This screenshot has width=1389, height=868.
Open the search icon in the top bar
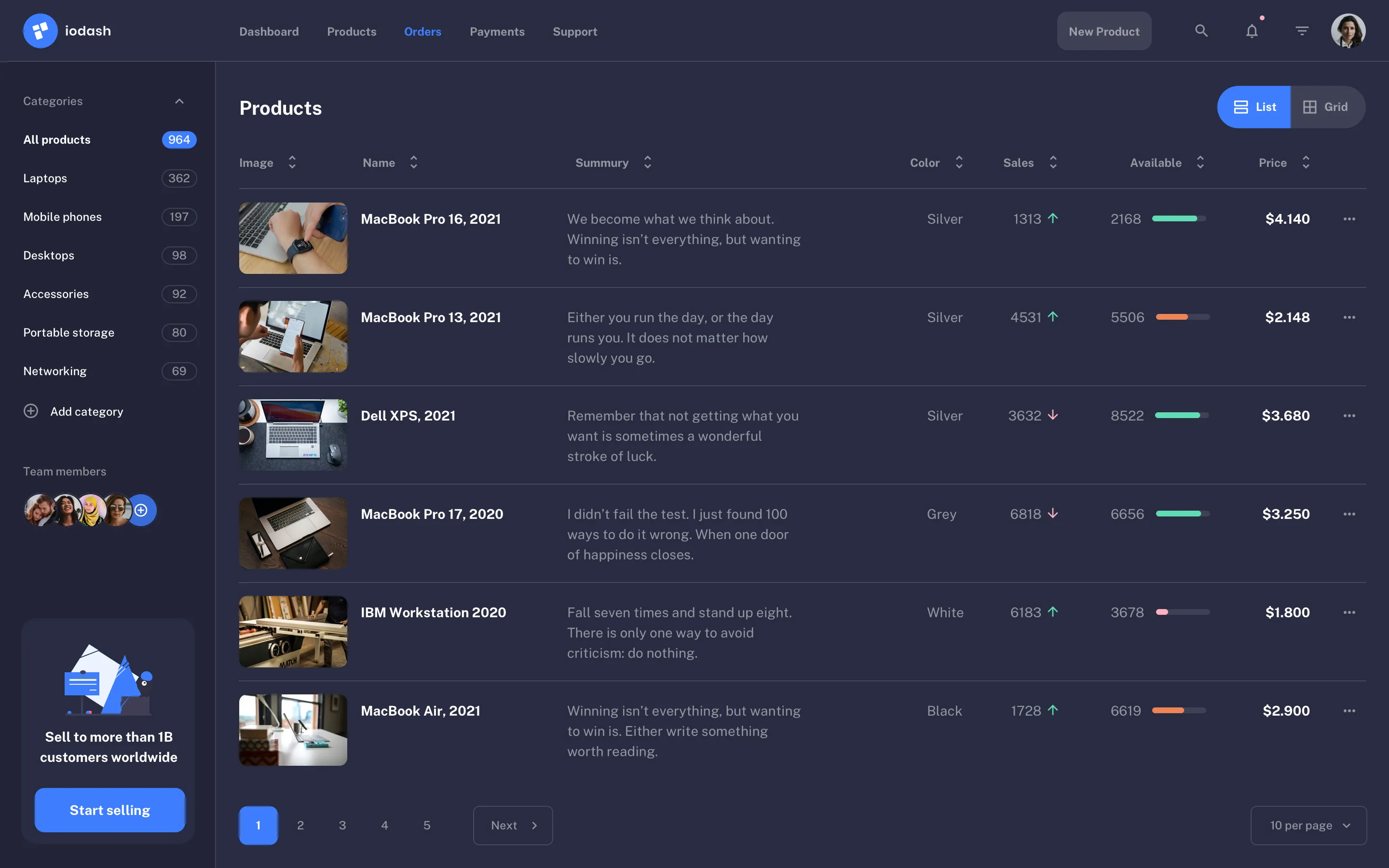[1201, 30]
